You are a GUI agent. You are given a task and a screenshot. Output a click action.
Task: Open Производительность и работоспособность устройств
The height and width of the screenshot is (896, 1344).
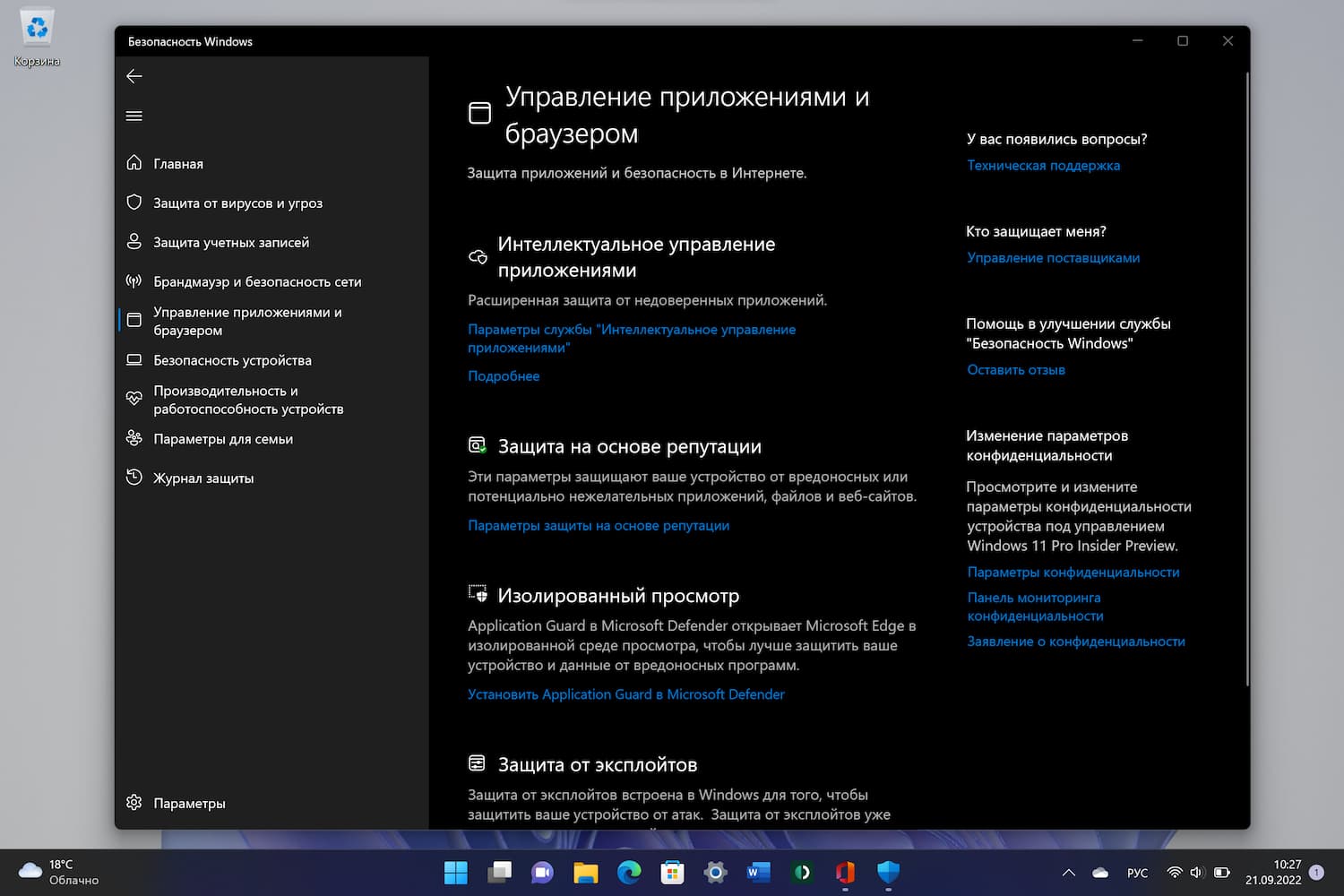coord(248,400)
